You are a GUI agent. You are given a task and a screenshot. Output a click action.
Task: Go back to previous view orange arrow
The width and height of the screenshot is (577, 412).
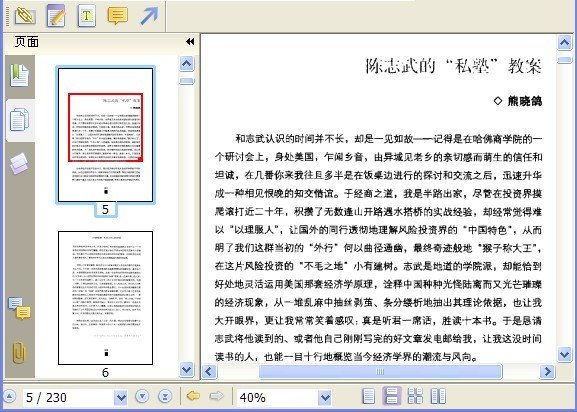pyautogui.click(x=193, y=396)
